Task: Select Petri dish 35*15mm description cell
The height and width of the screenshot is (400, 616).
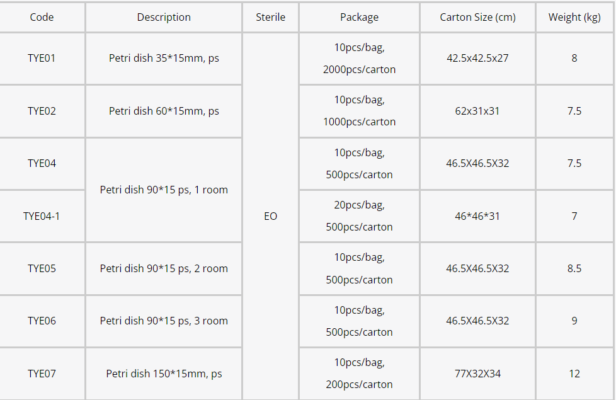Action: tap(163, 58)
